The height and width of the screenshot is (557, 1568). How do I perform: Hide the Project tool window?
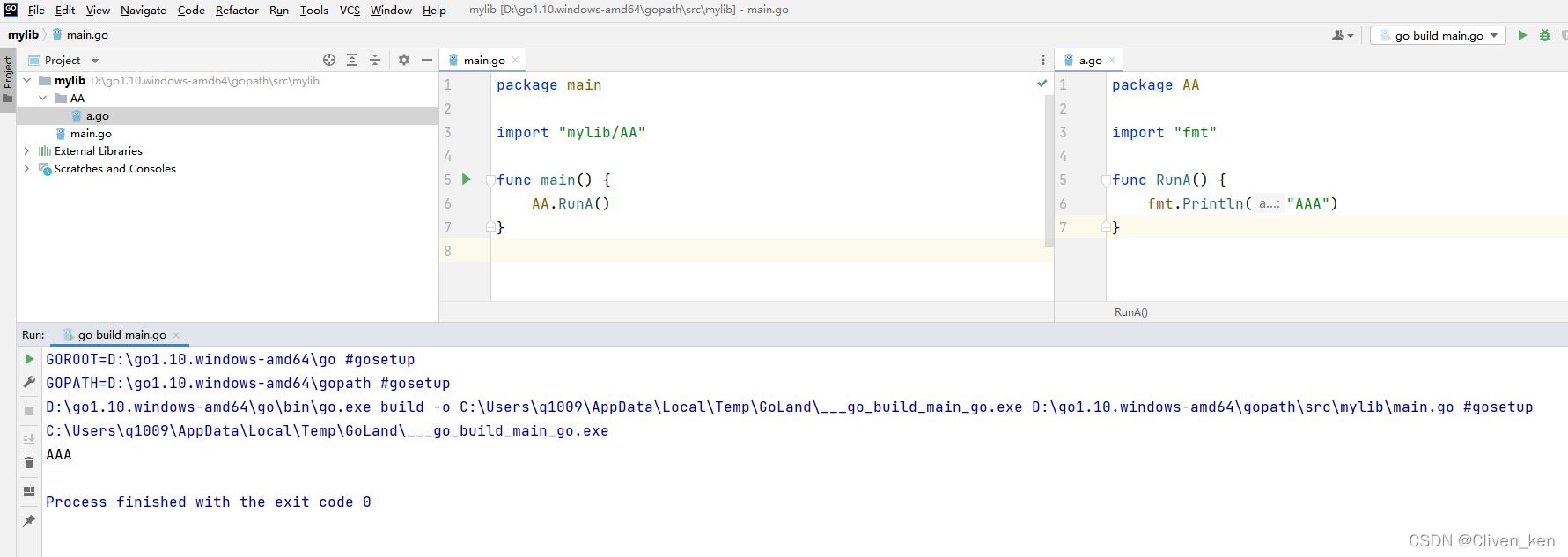pyautogui.click(x=427, y=60)
